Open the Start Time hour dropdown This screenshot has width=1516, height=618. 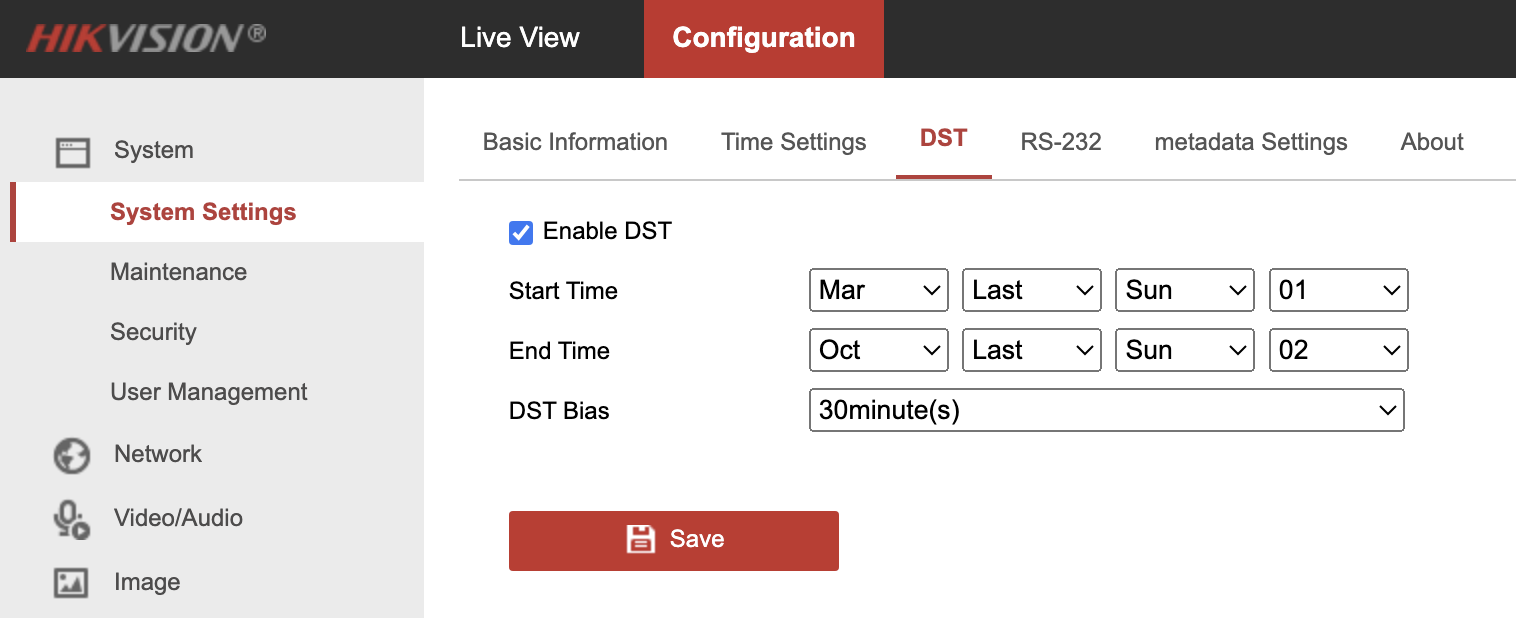point(1338,291)
